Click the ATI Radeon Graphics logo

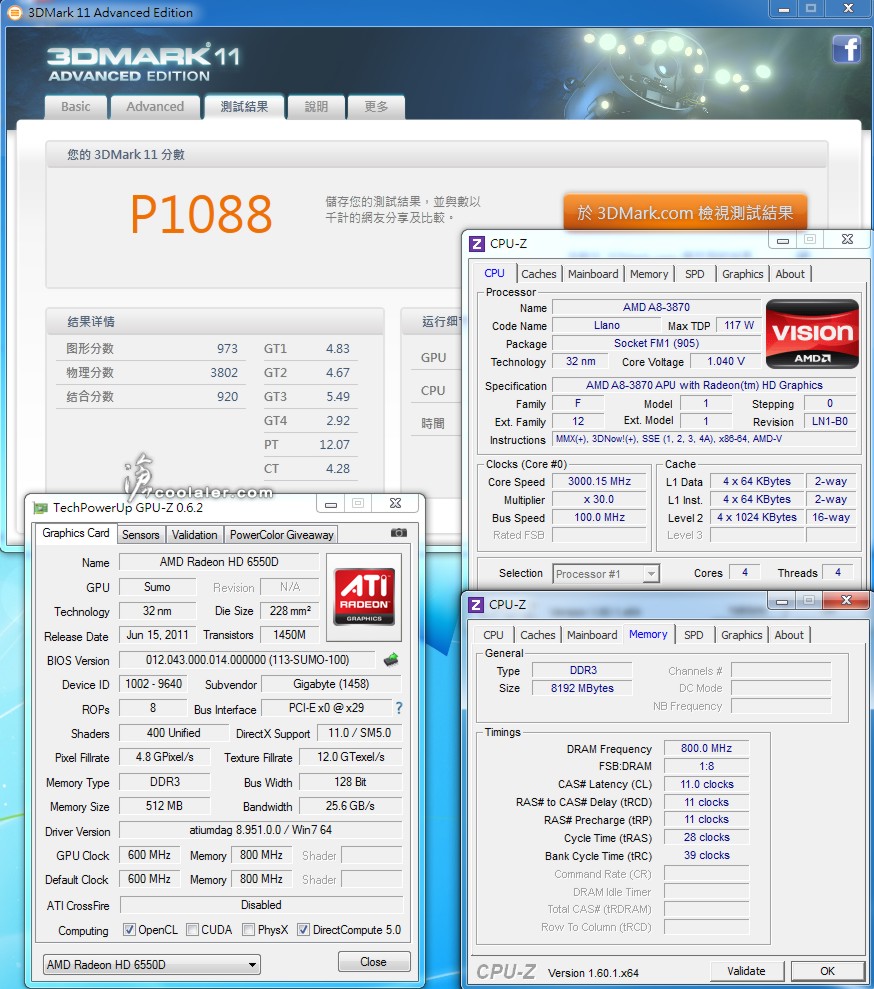click(x=364, y=597)
